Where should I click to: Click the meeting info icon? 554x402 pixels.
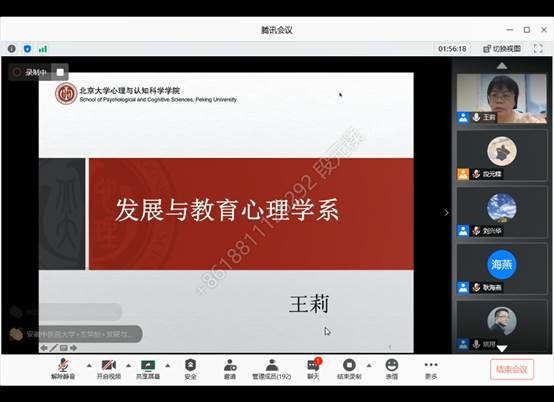pos(12,48)
